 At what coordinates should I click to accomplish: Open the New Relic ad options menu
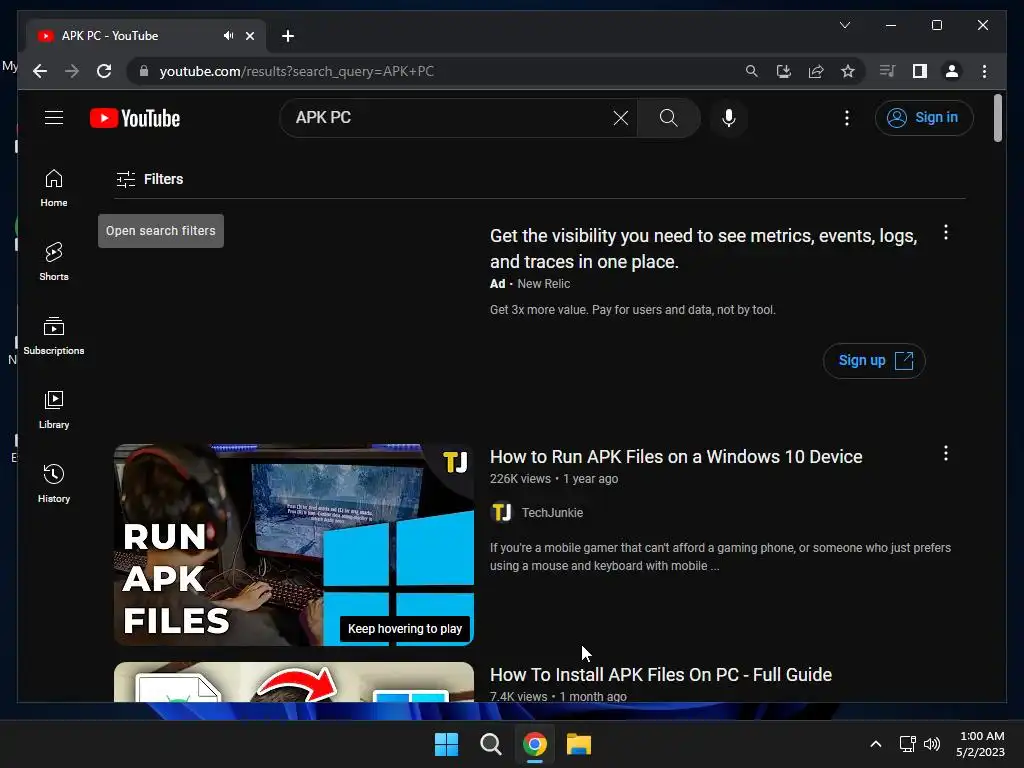[x=946, y=232]
